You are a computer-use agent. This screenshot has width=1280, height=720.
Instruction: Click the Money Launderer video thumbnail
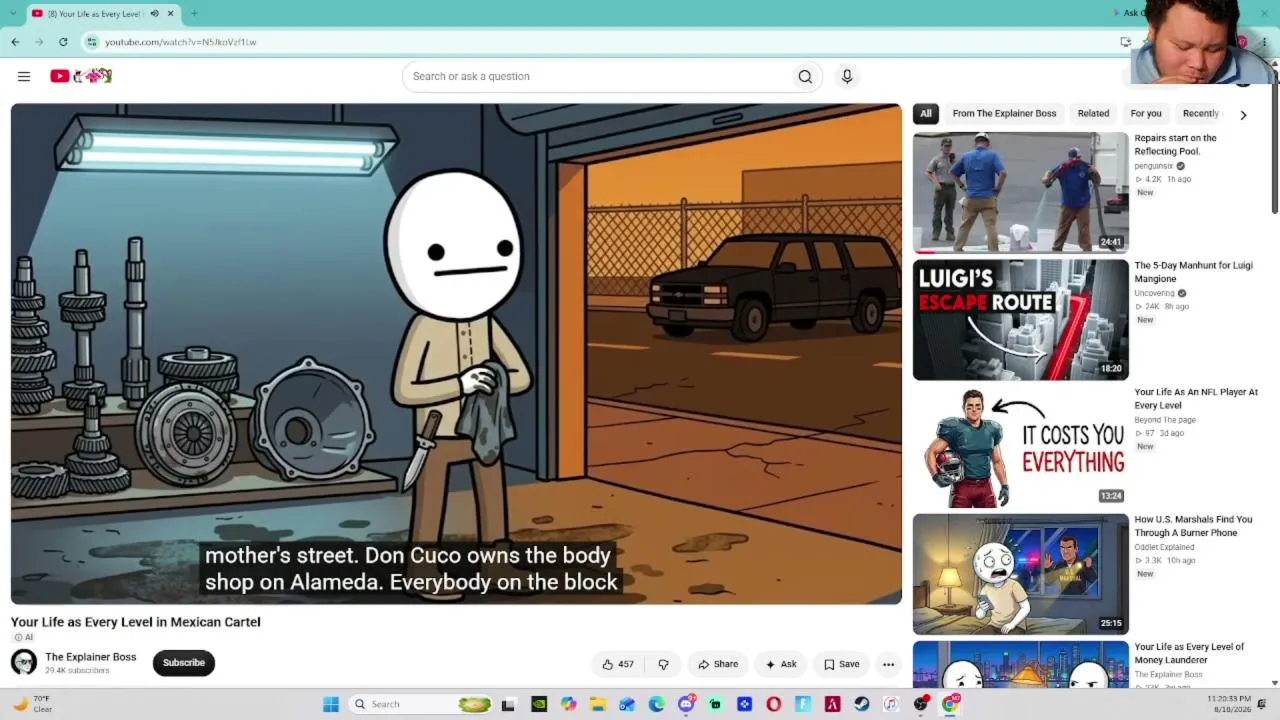pos(1020,665)
